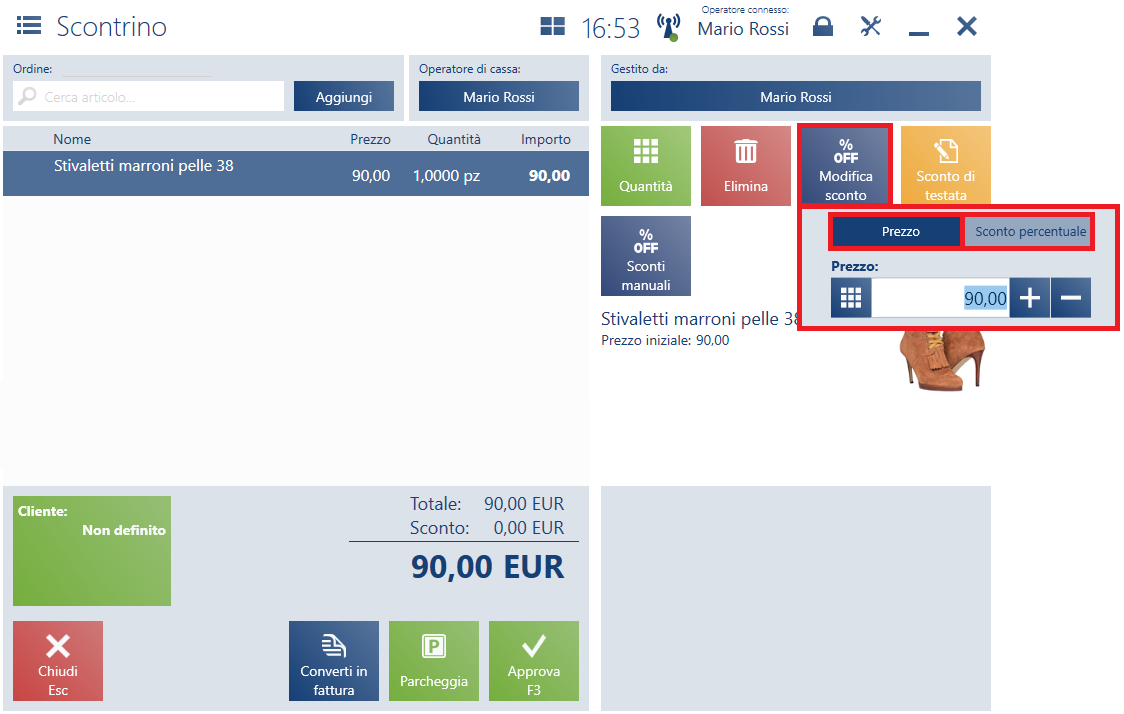Viewport: 1124px width, 714px height.
Task: Park the receipt with Parcheggia
Action: pyautogui.click(x=434, y=661)
